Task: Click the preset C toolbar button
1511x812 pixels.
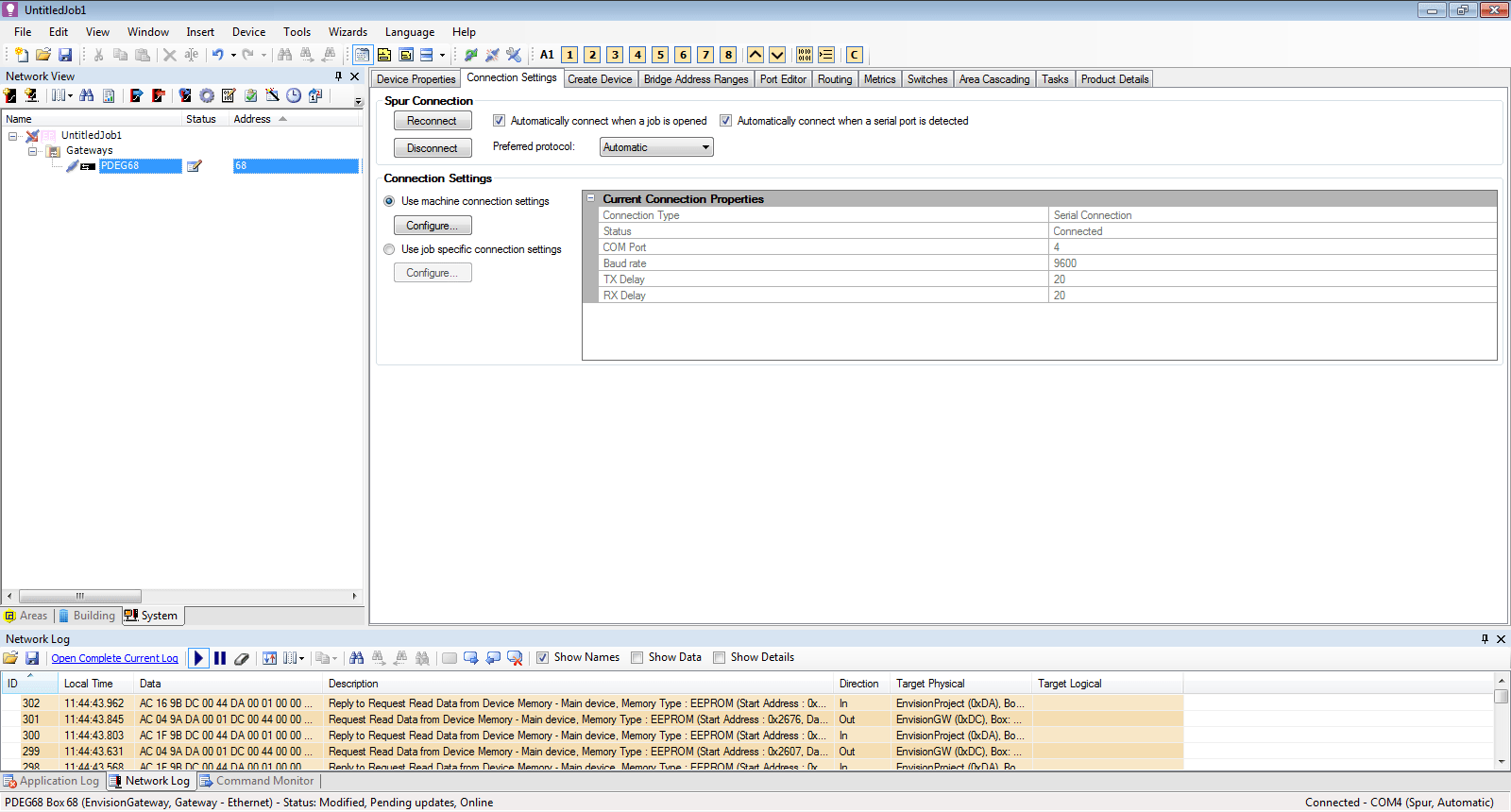Action: point(855,55)
